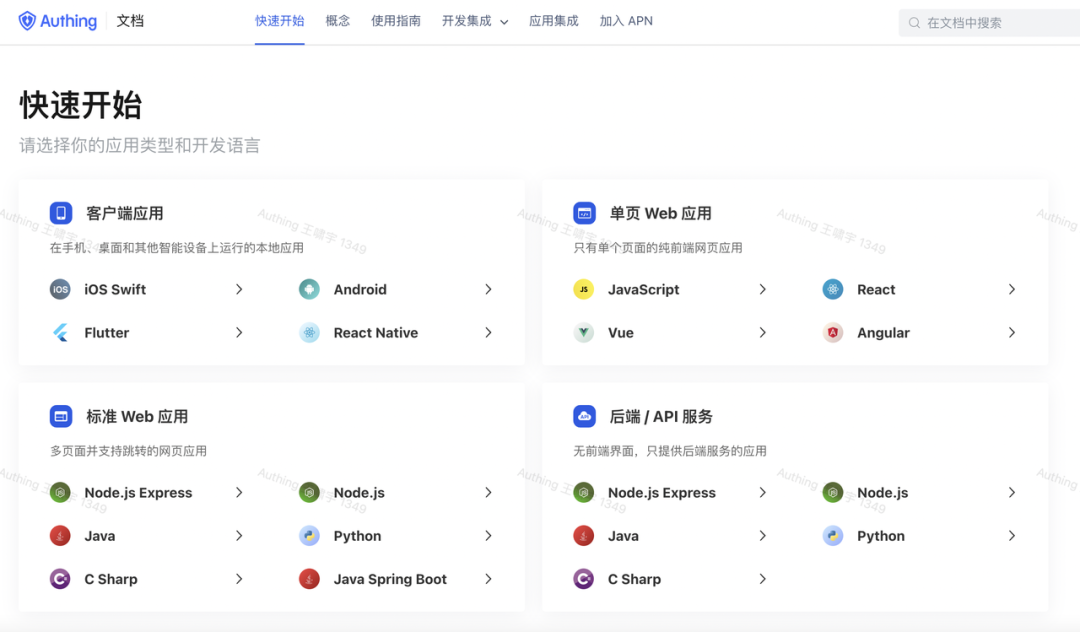Screen dimensions: 1080x632
Task: Click the chevron next to Java Spring Boot
Action: coord(488,579)
